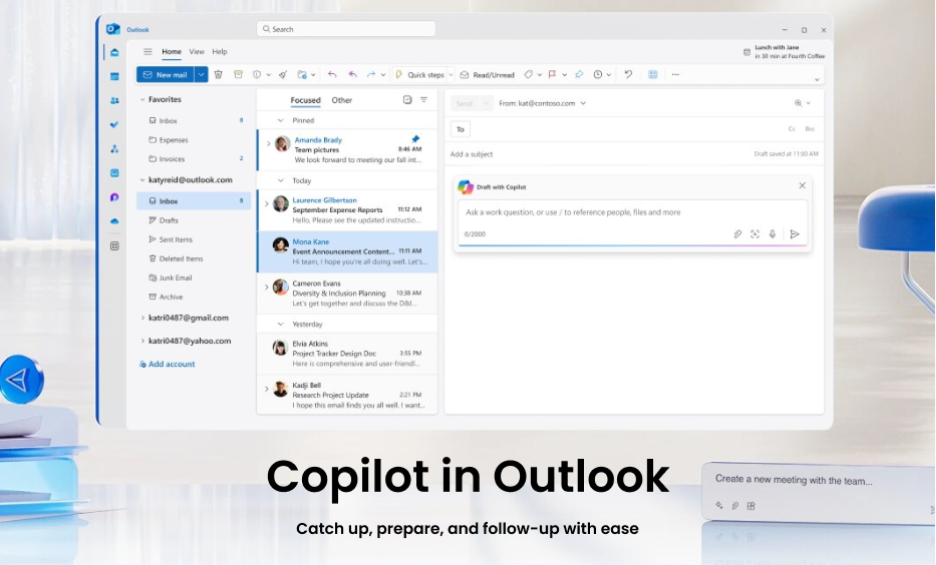Open Laurence Gilbertson's September Expense Reports email
Screen dimensions: 936x565
tap(347, 210)
